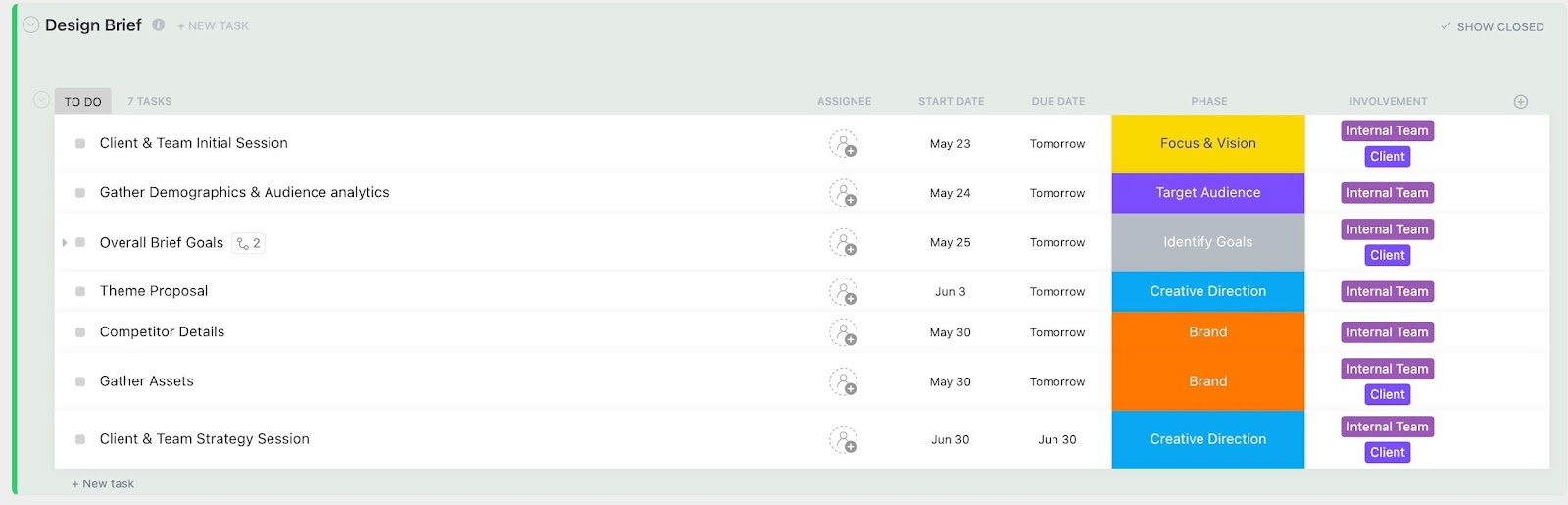Viewport: 1568px width, 505px height.
Task: Click Show Closed
Action: (x=1492, y=27)
